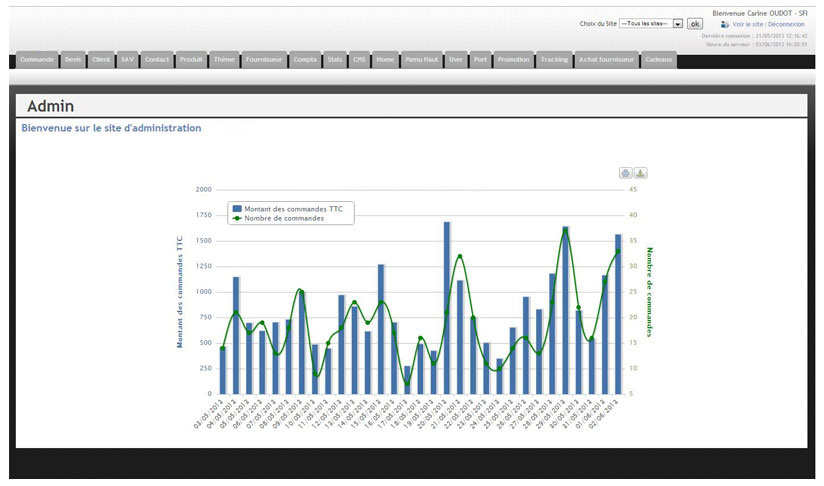This screenshot has width=824, height=486.
Task: Go to the Tracking tab
Action: tap(554, 60)
